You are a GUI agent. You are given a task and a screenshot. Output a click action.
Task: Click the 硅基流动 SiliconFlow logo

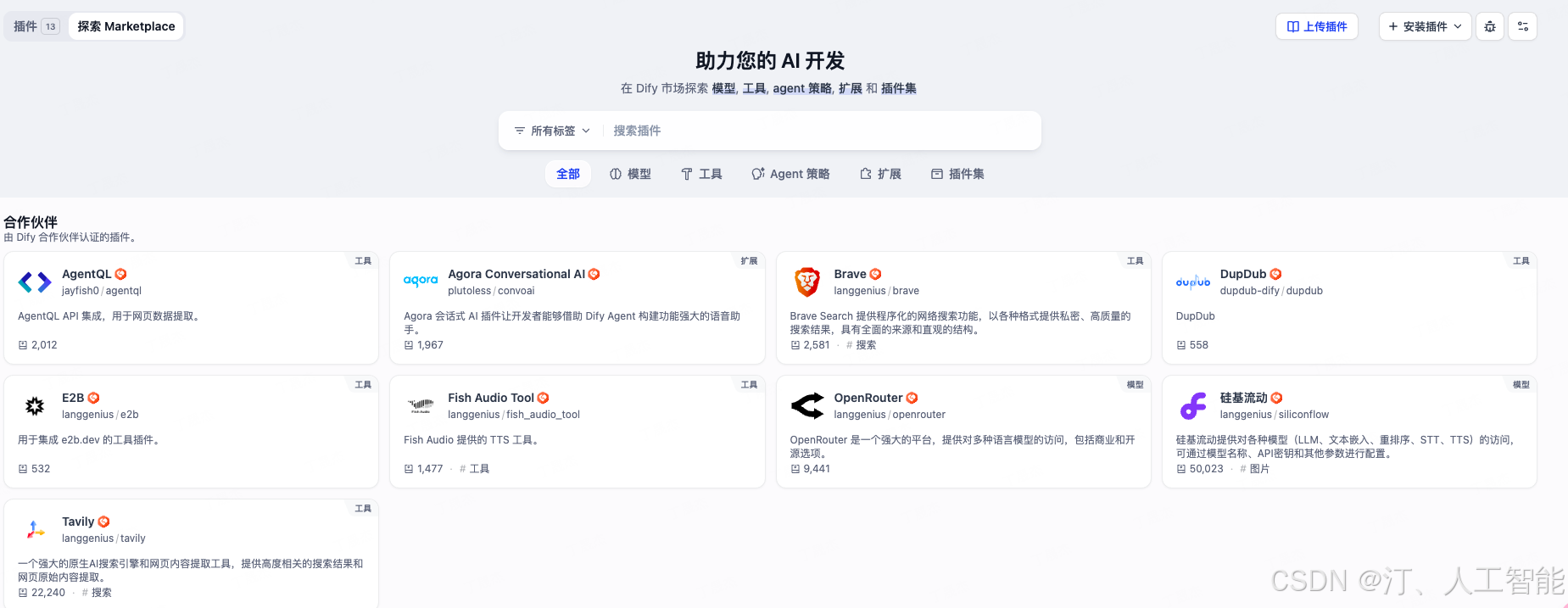pyautogui.click(x=1193, y=406)
